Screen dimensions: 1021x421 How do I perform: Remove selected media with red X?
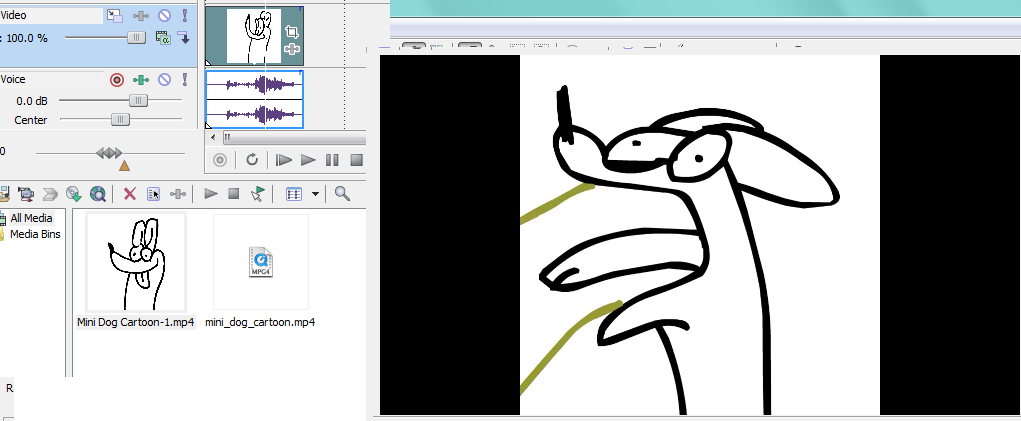point(129,194)
